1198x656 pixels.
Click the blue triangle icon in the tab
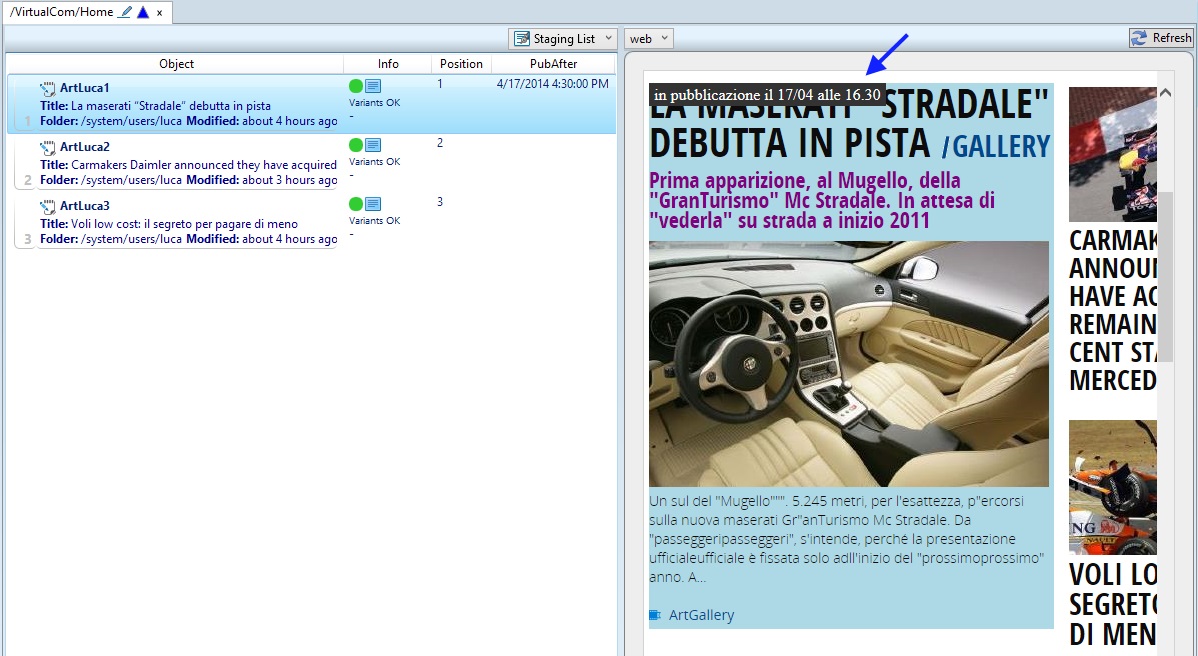tap(143, 12)
